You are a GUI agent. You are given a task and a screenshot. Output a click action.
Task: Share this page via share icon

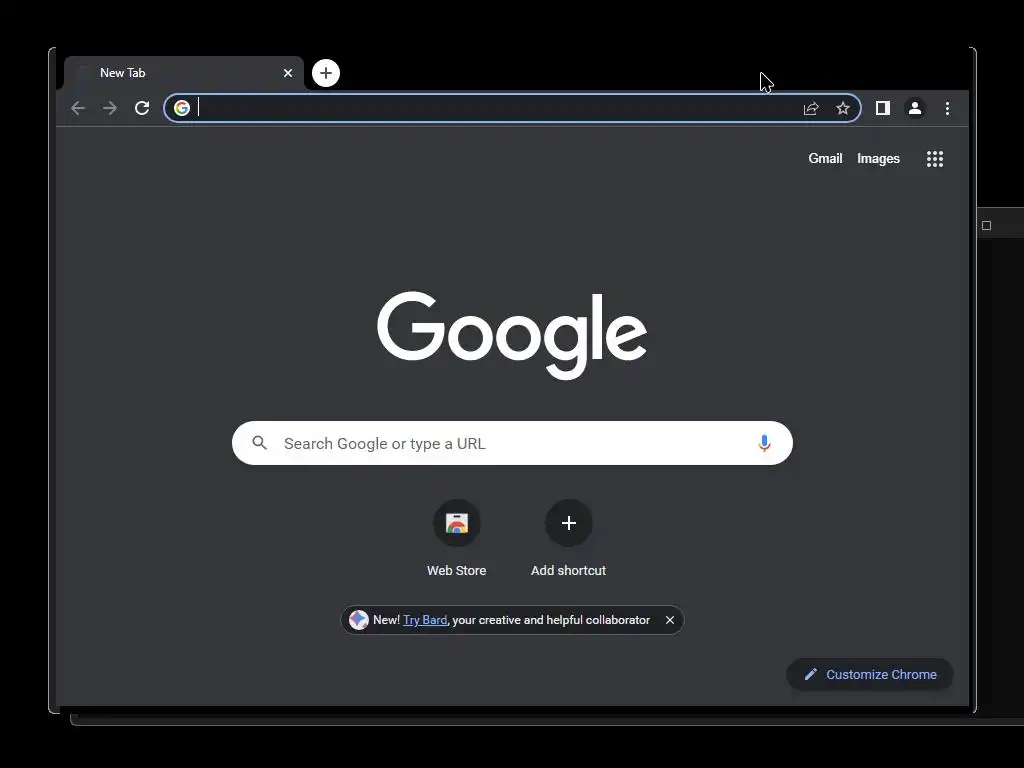(x=811, y=108)
